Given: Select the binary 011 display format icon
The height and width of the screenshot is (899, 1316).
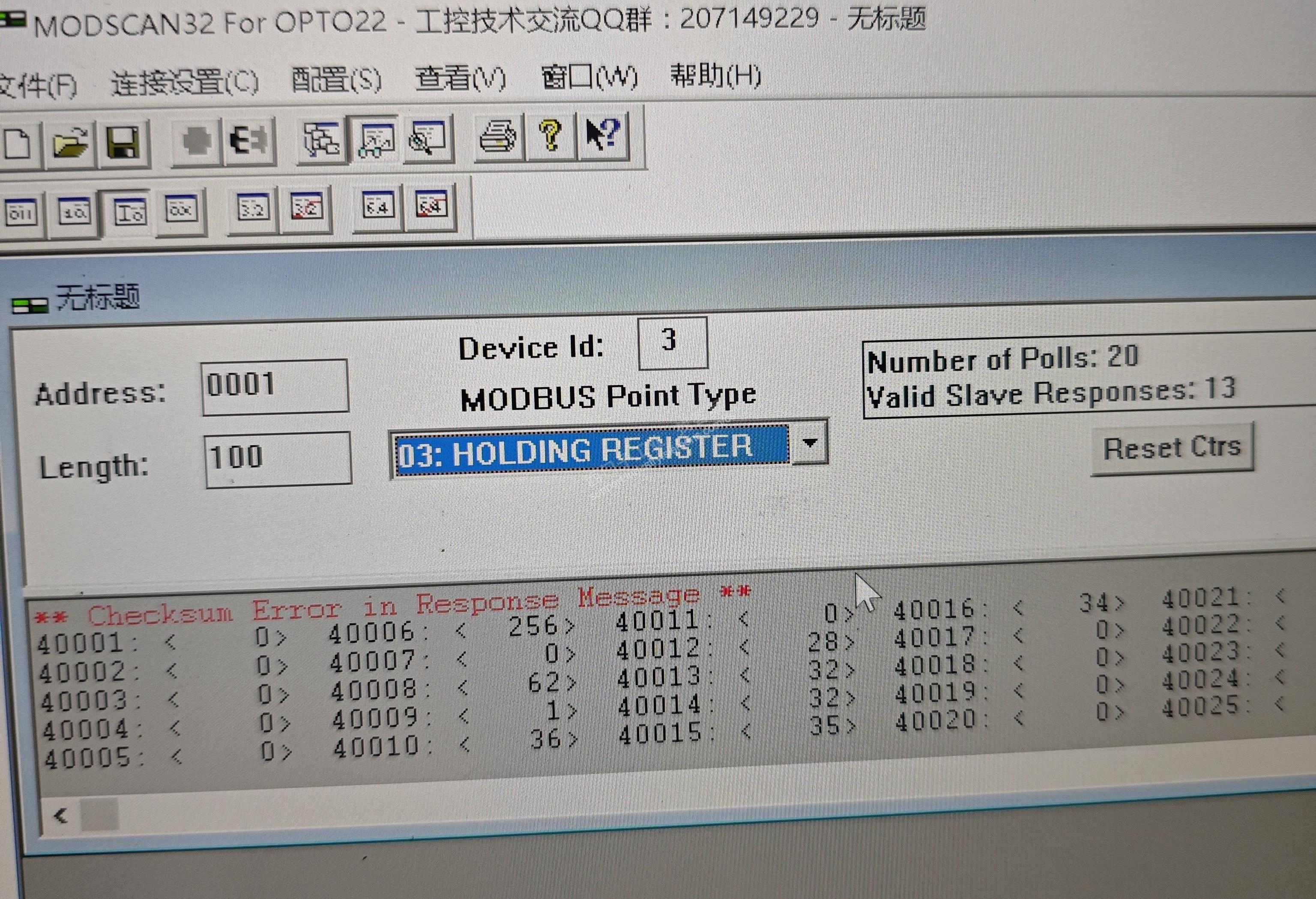Looking at the screenshot, I should [x=21, y=213].
